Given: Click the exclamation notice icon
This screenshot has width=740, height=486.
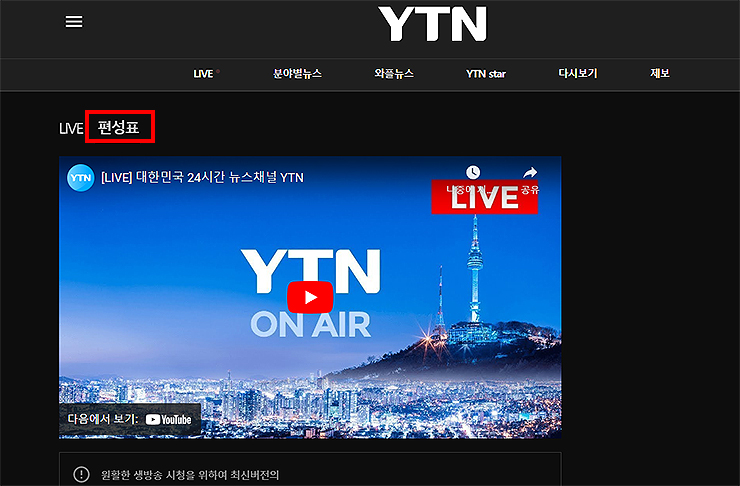Looking at the screenshot, I should point(81,474).
